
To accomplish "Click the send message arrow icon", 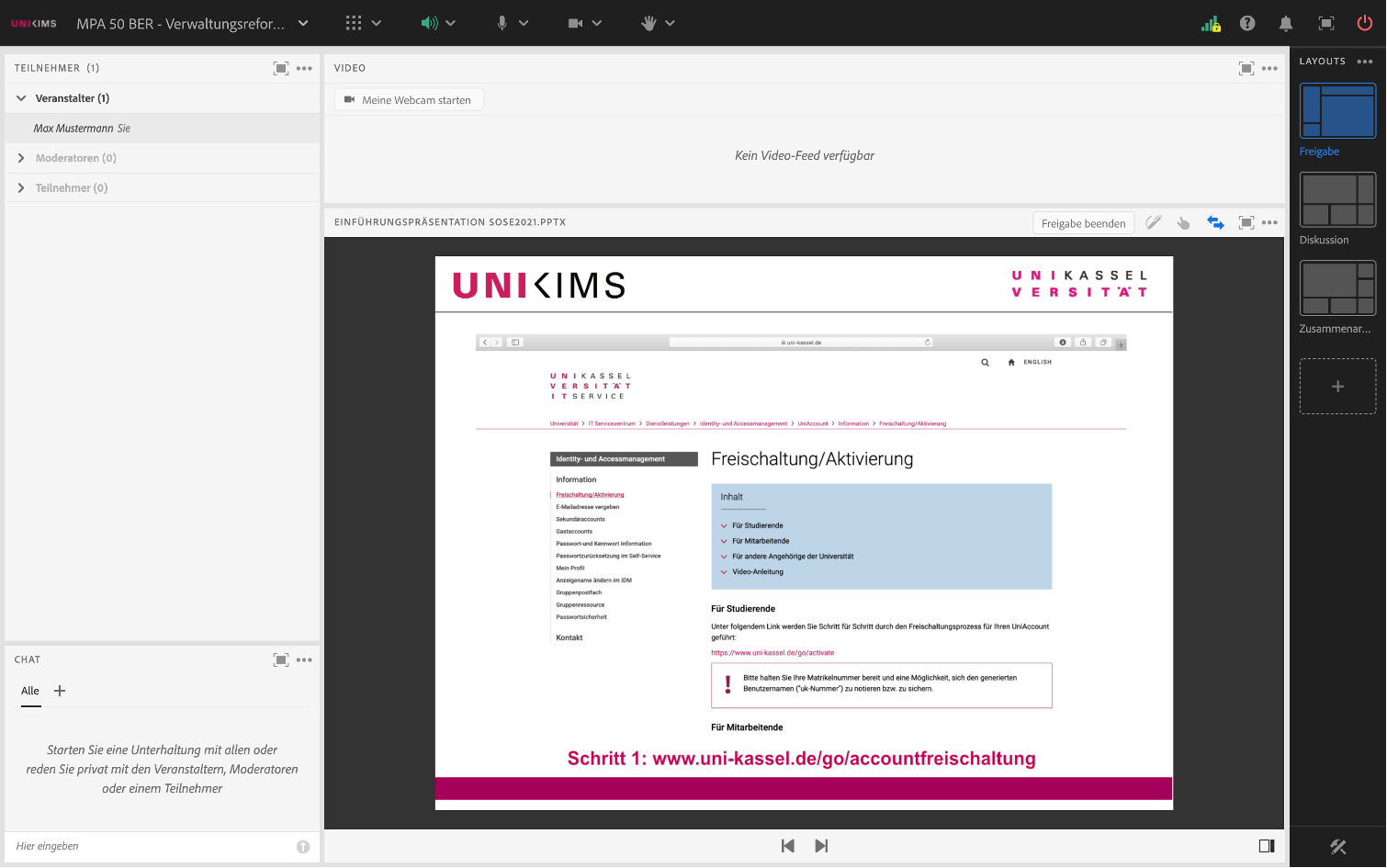I will click(303, 847).
